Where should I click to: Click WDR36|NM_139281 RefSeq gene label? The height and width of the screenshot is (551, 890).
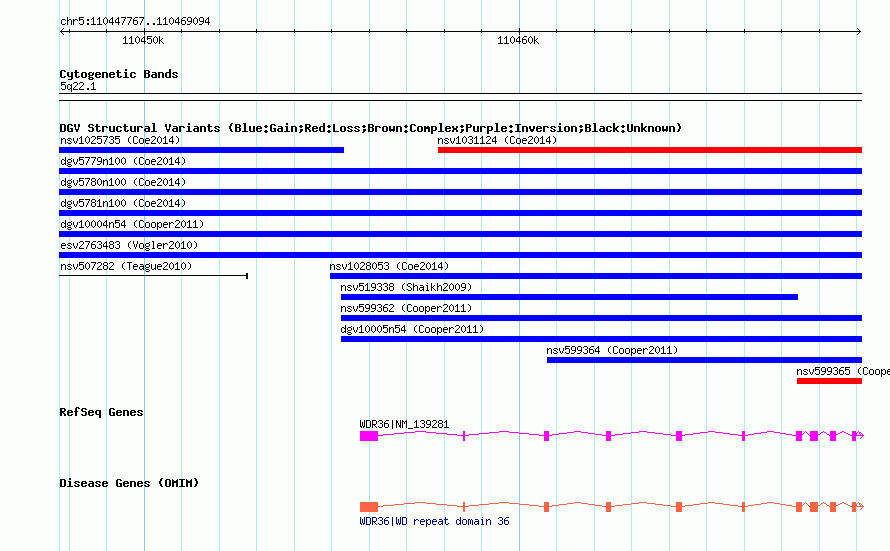(x=404, y=424)
